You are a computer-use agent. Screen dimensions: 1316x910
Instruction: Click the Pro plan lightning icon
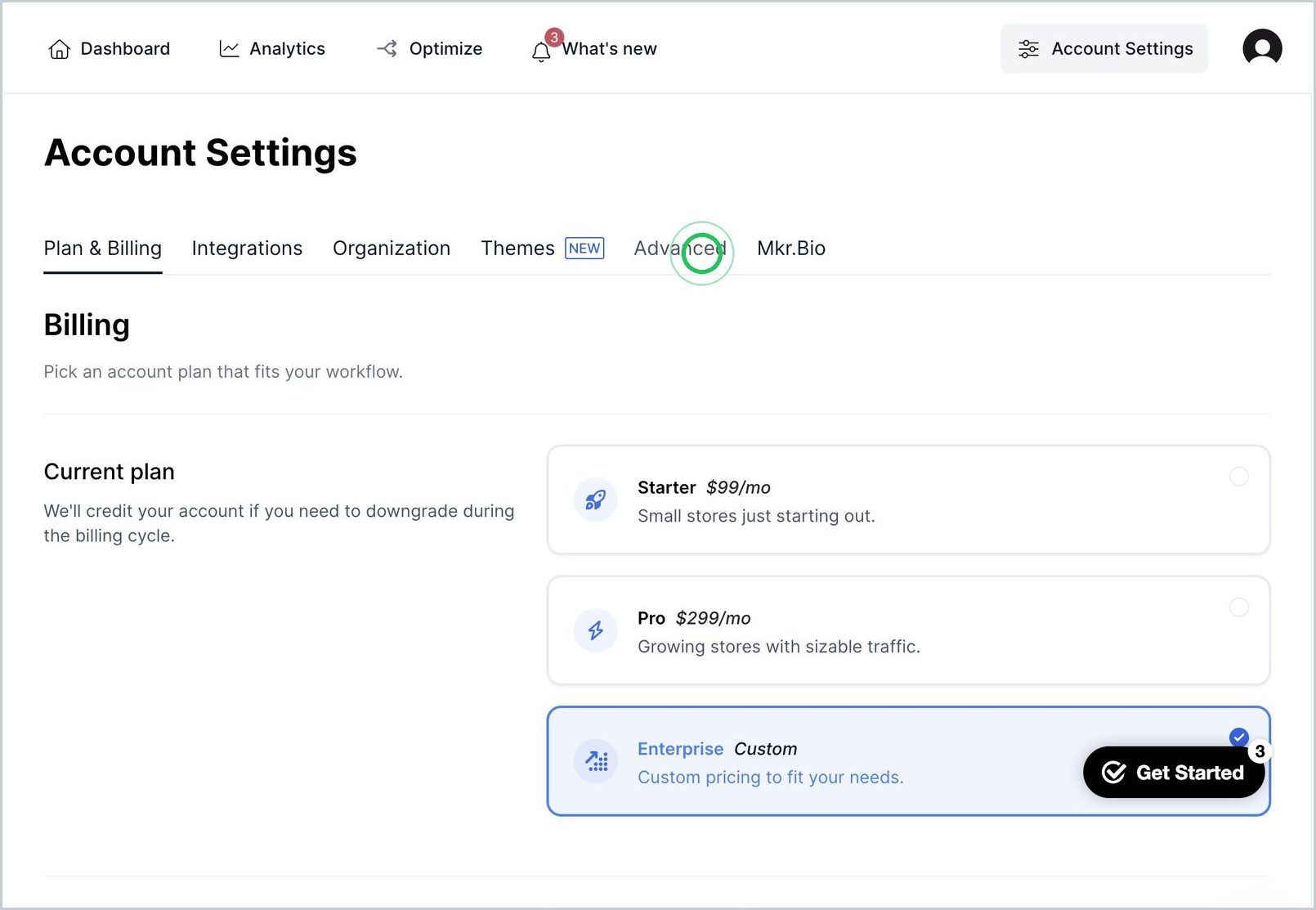596,630
